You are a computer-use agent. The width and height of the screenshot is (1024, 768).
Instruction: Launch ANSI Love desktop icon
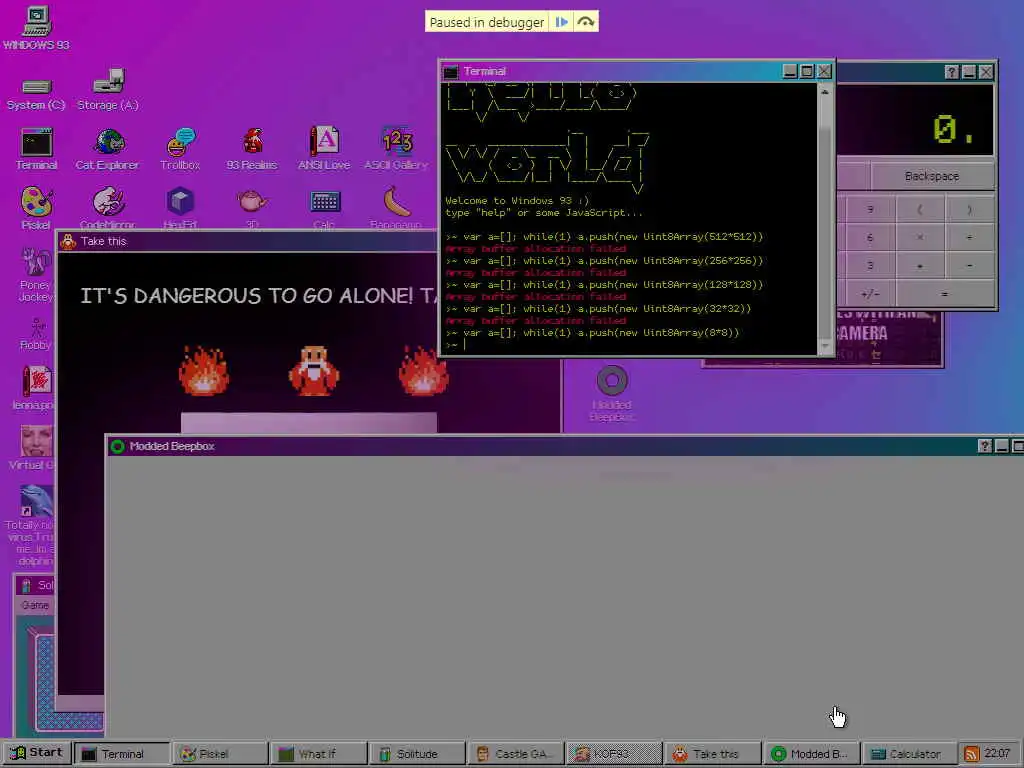324,149
